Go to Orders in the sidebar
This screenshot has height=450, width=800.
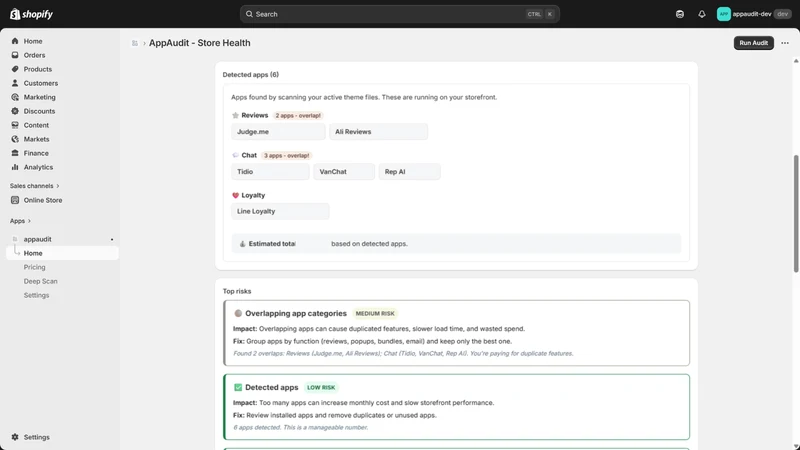point(34,55)
